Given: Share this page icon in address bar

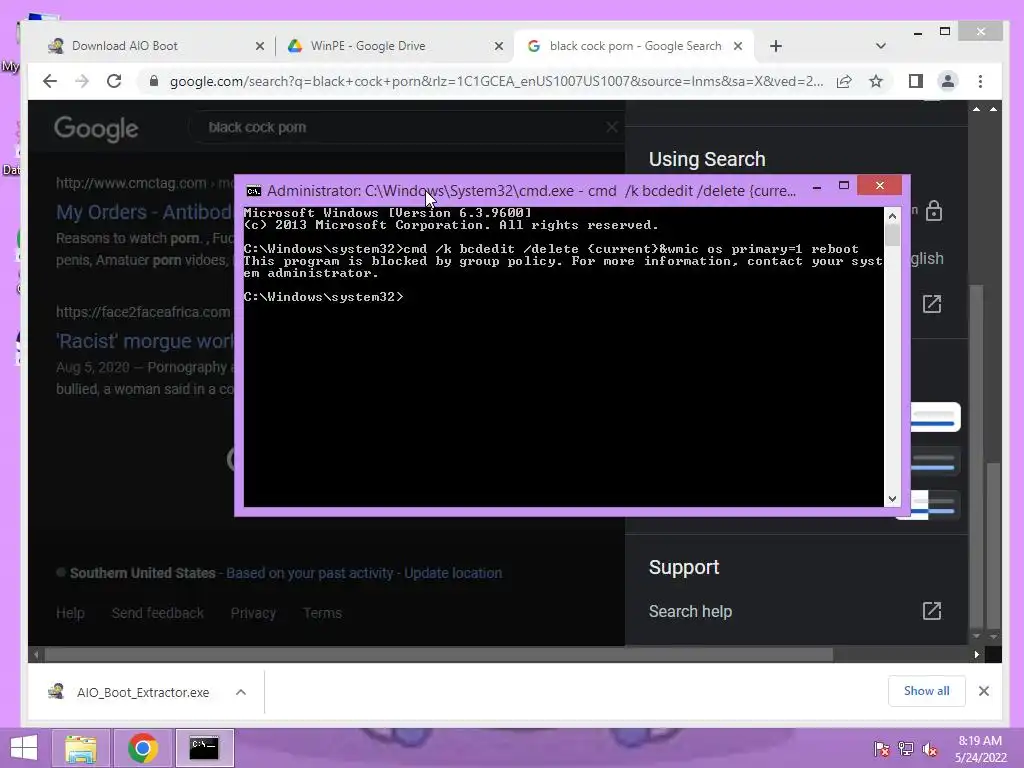Looking at the screenshot, I should (844, 81).
